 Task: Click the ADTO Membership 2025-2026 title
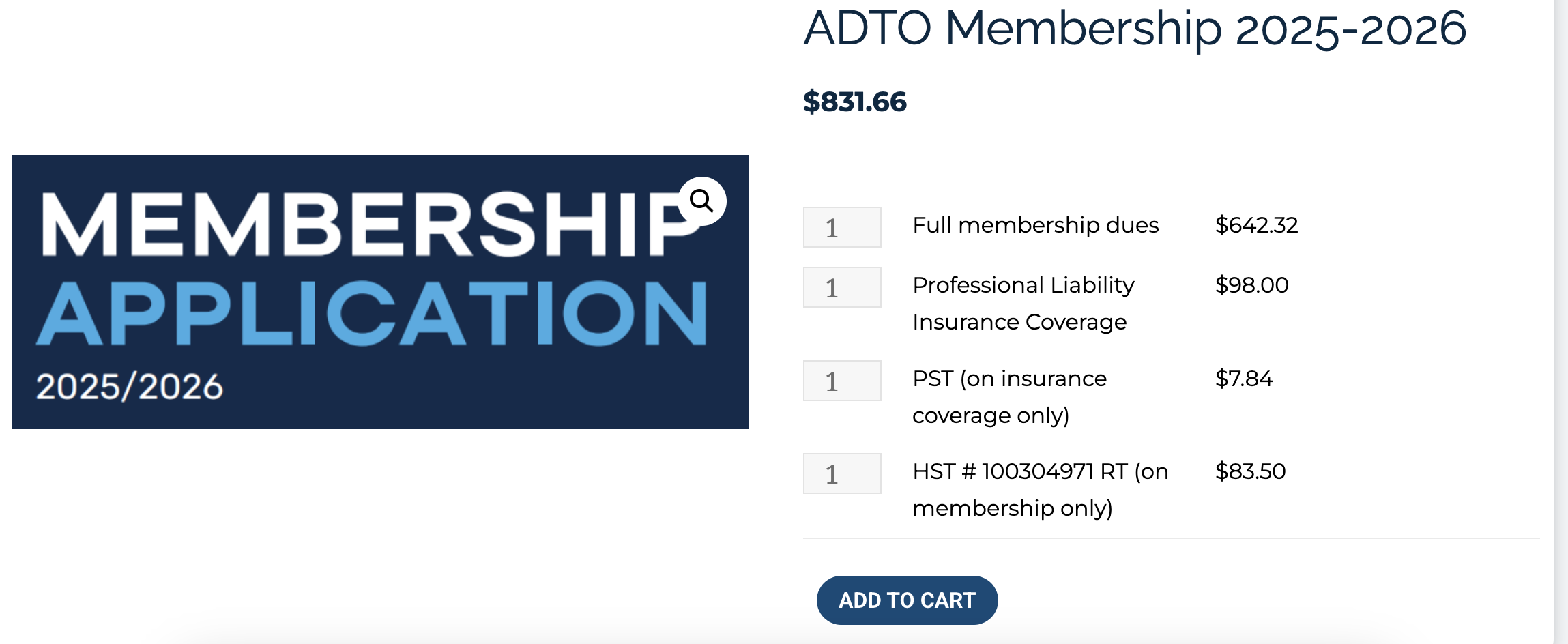pyautogui.click(x=1134, y=29)
